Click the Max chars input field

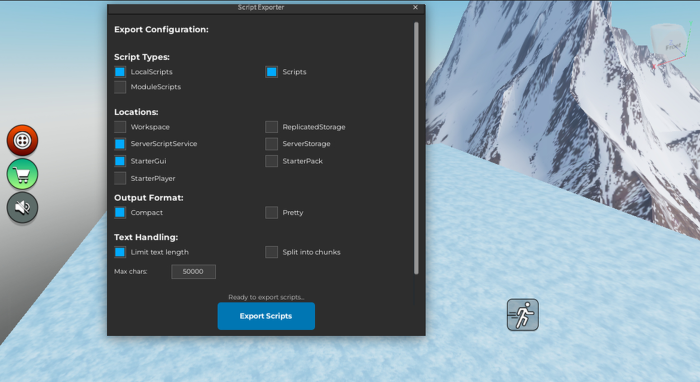193,272
